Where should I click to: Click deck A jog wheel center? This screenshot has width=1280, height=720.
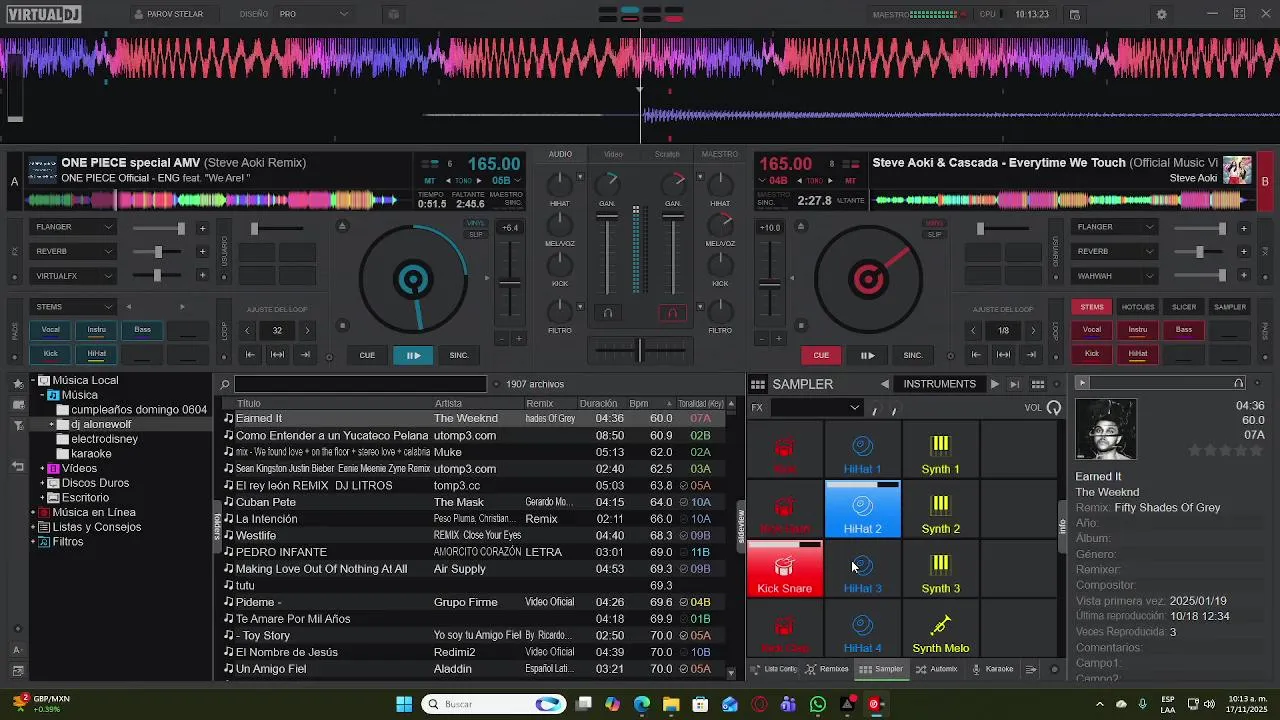(x=413, y=280)
